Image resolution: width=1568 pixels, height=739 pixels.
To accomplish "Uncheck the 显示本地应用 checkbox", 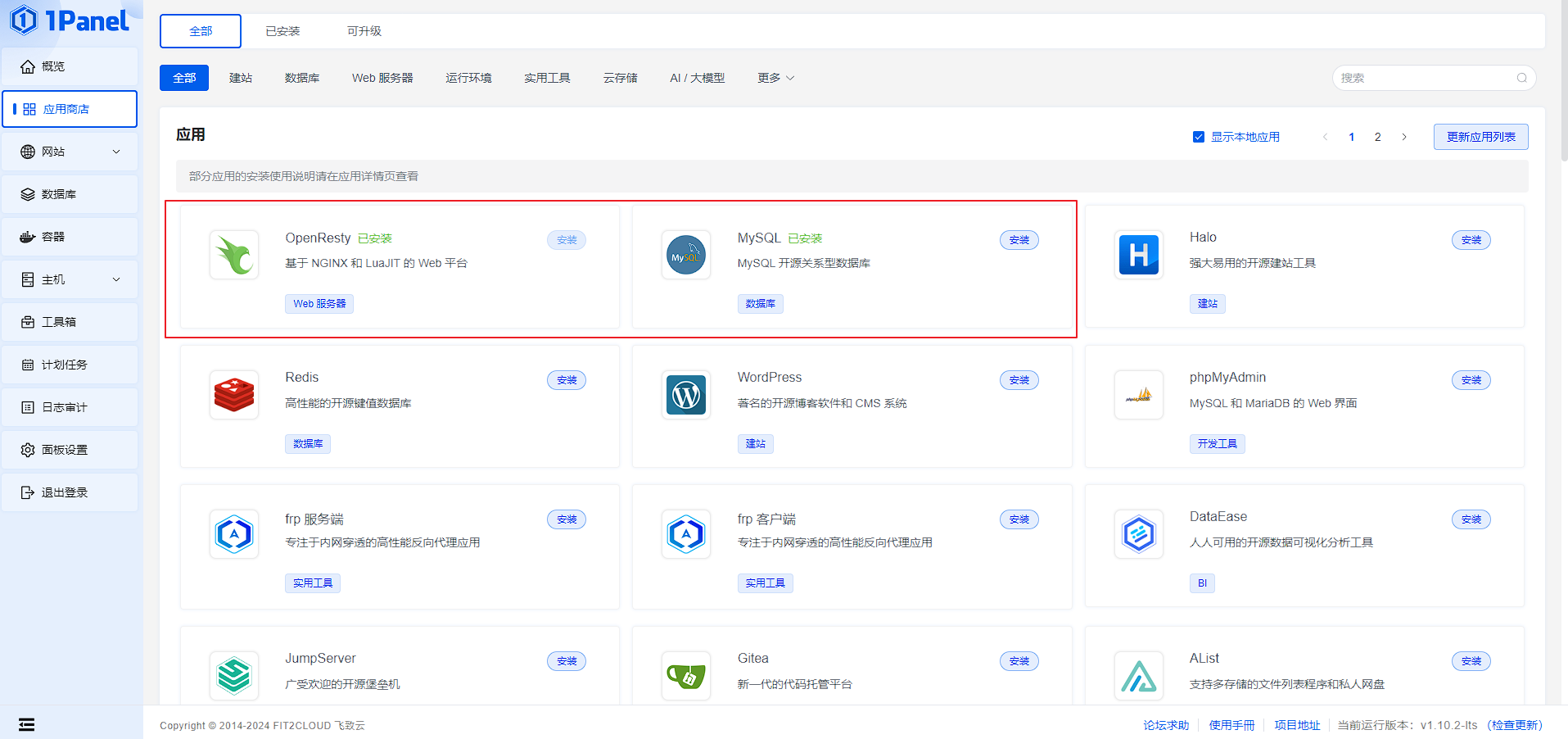I will click(1199, 137).
